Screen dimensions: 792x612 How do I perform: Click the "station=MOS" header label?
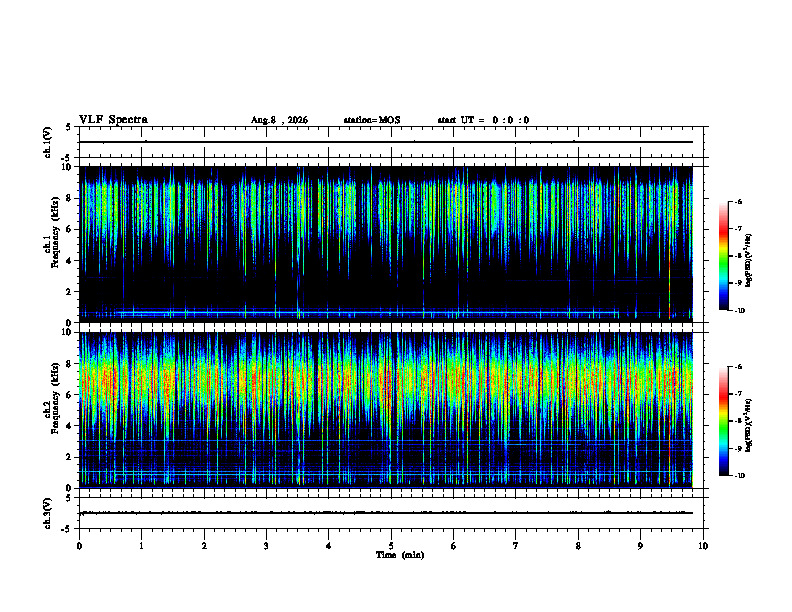pos(372,120)
